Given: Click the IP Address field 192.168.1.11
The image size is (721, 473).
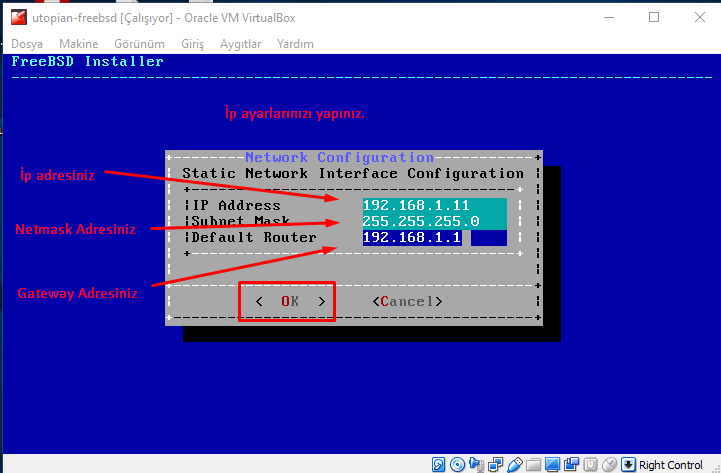Looking at the screenshot, I should pyautogui.click(x=435, y=205).
